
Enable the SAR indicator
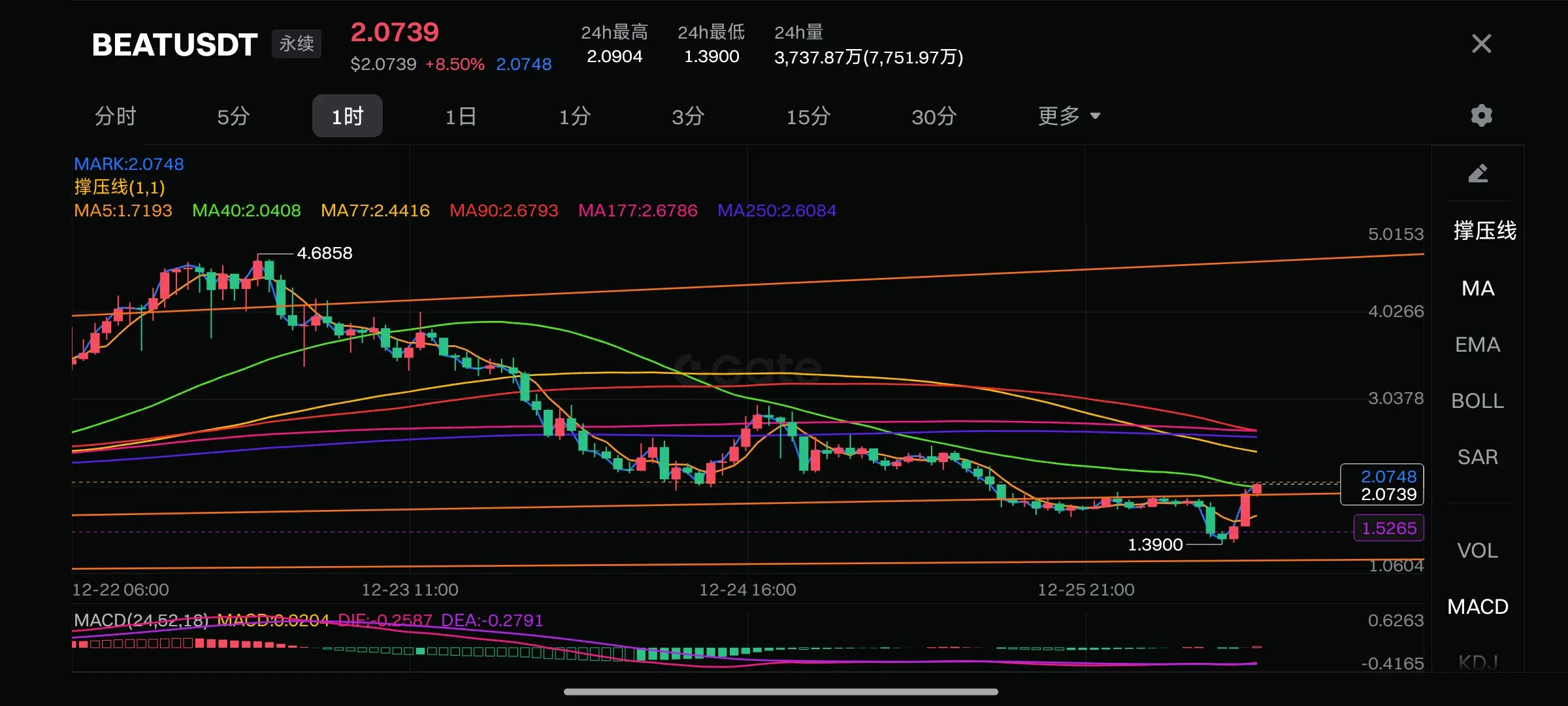click(x=1478, y=457)
